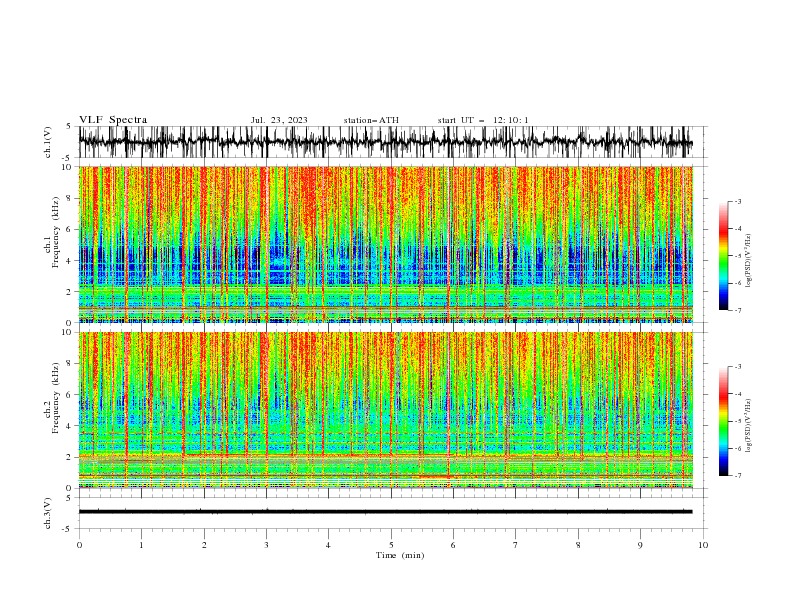Click the "VLF Spectra" plot title
The width and height of the screenshot is (792, 612).
point(113,120)
